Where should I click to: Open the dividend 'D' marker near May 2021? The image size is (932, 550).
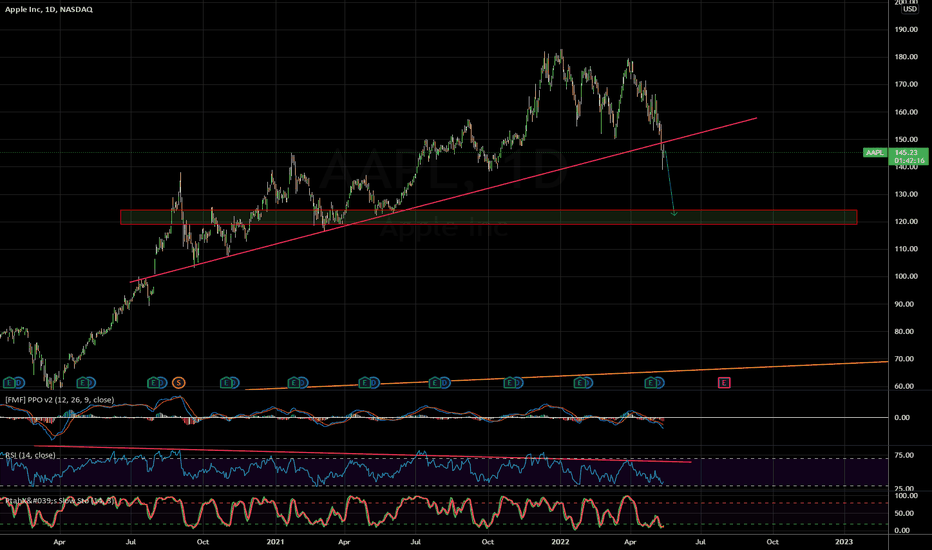tap(373, 383)
